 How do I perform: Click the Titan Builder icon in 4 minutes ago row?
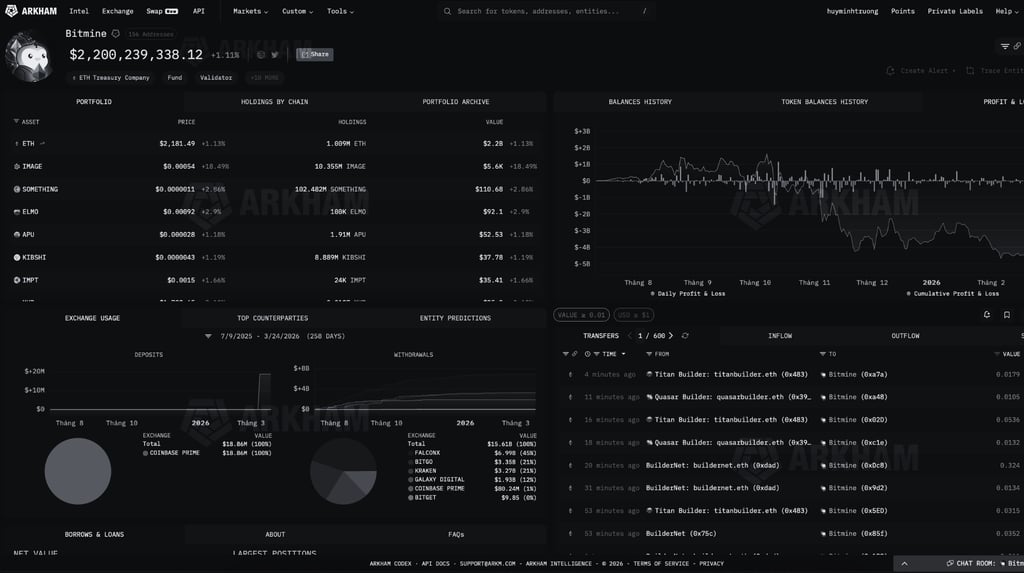(x=649, y=374)
